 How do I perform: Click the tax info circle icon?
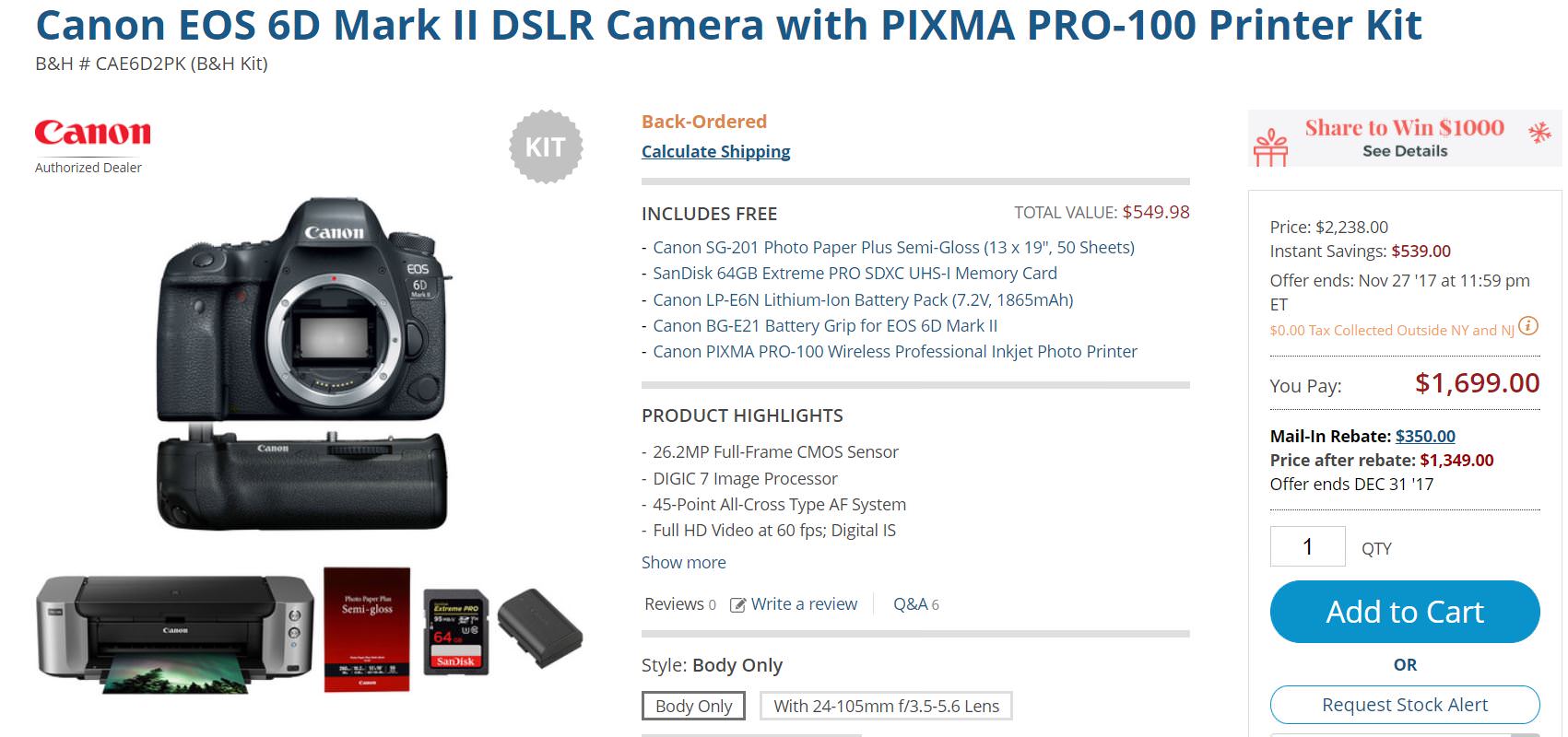[x=1528, y=326]
